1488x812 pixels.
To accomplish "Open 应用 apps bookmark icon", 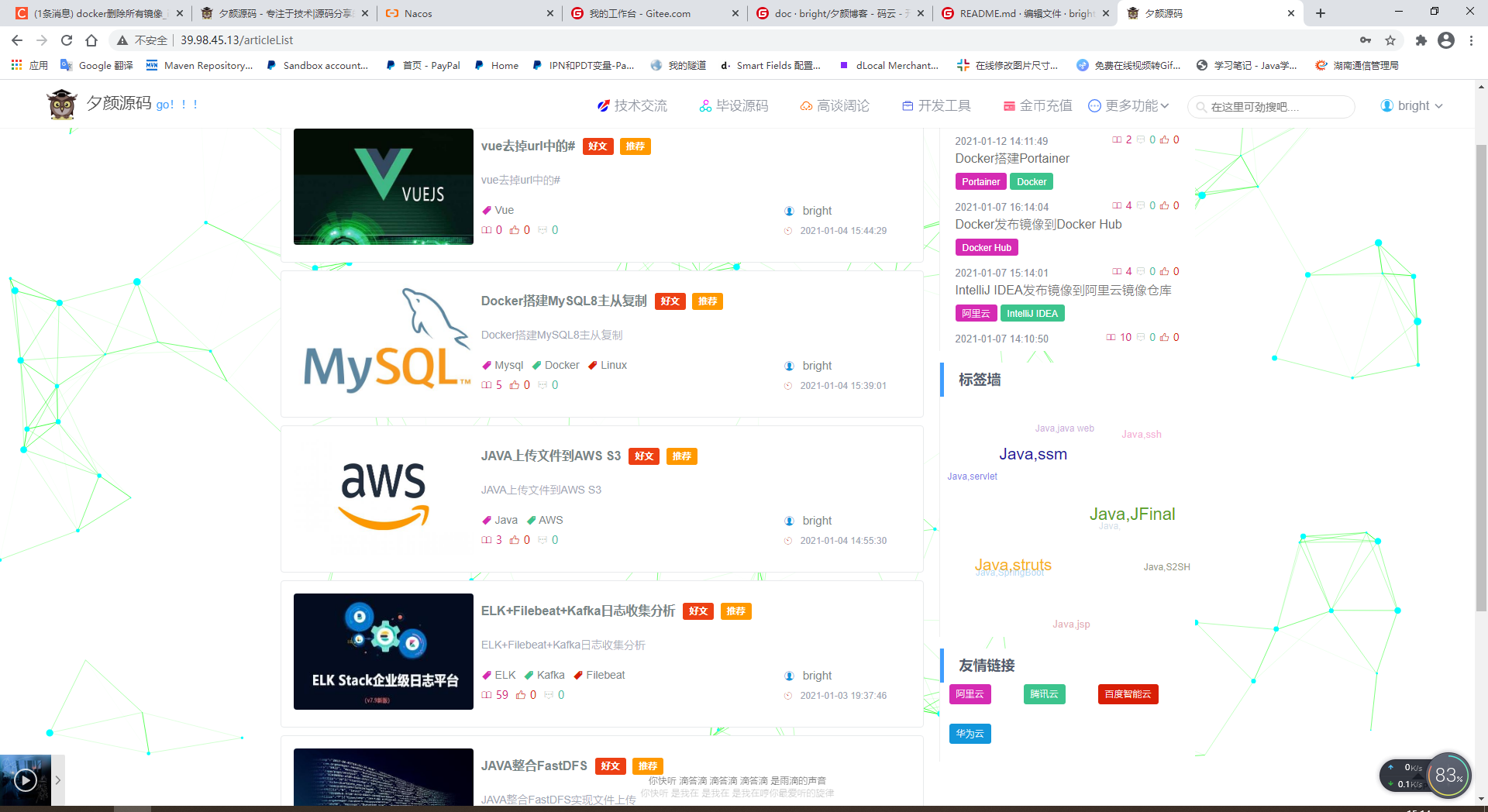I will click(x=29, y=65).
